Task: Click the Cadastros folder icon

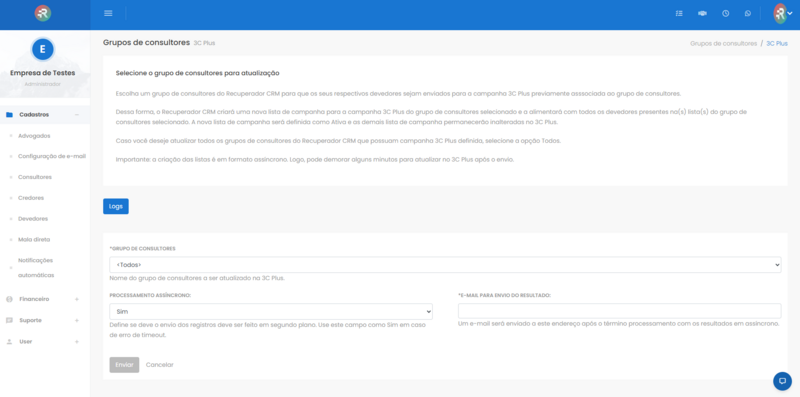Action: [9, 115]
